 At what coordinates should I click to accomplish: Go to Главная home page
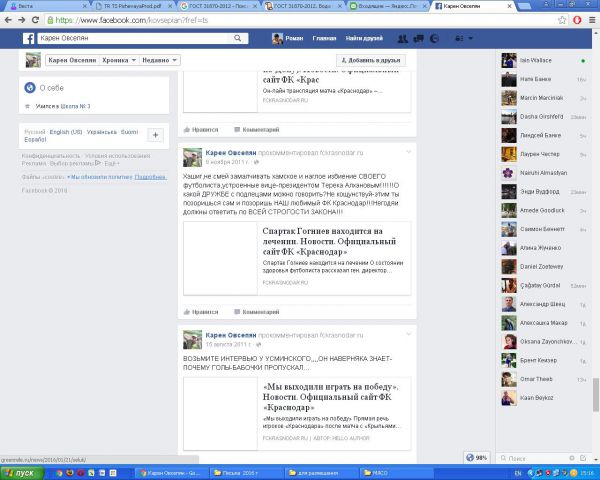324,38
